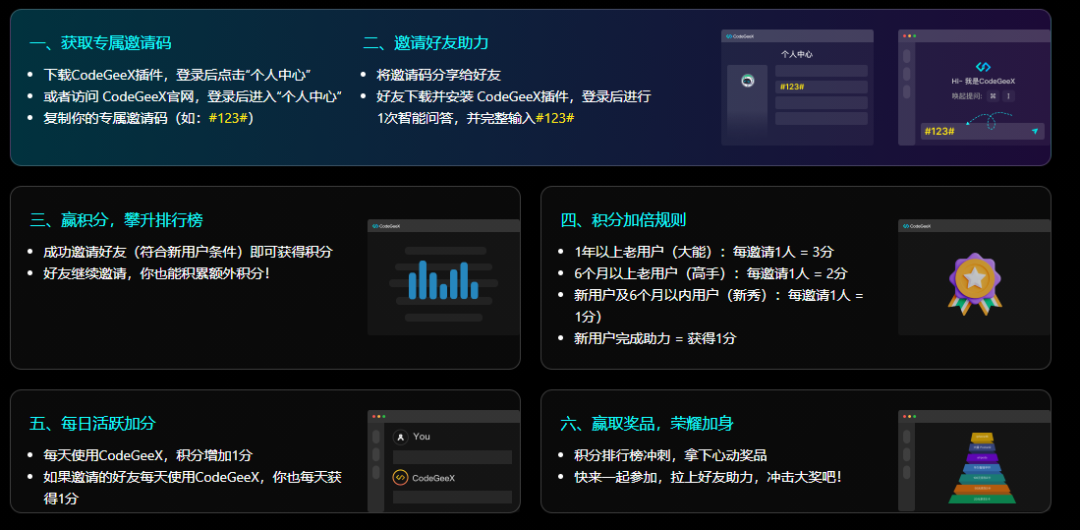
Task: Click heading 一、获取专属邀请码
Action: [x=101, y=43]
